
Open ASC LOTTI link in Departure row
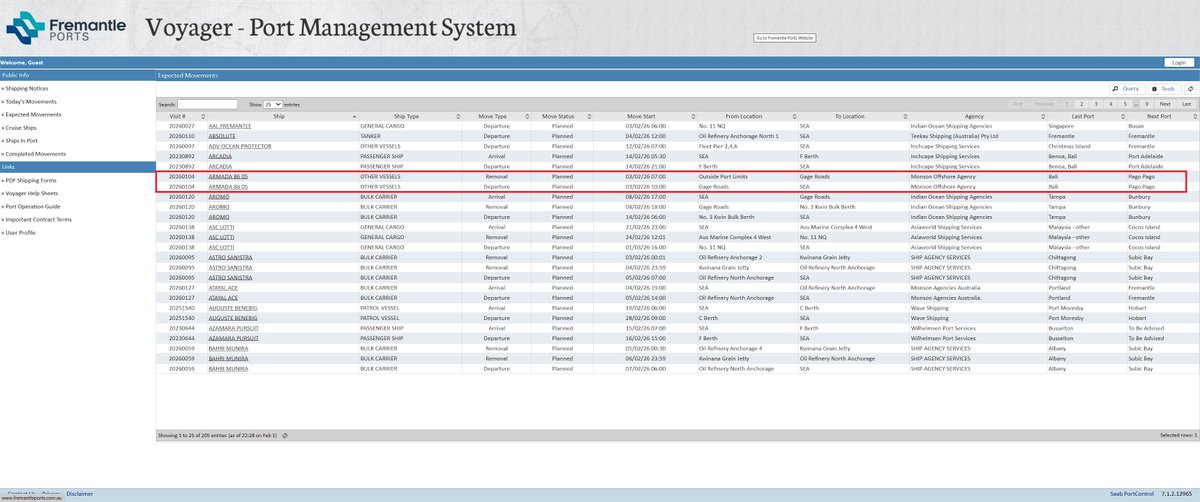(x=221, y=246)
